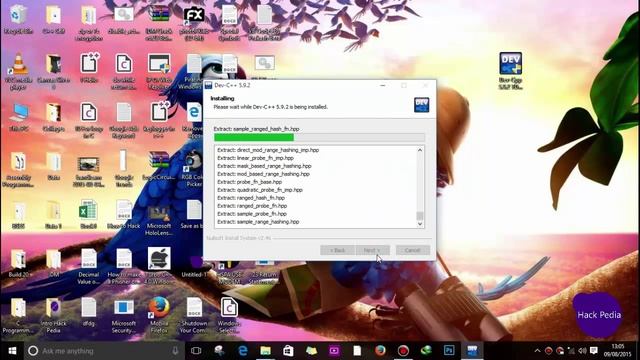
Task: Open File Explorer from the taskbar
Action: (x=265, y=351)
